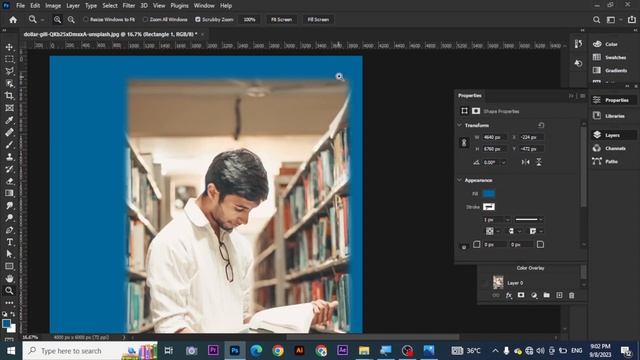Select the Crop tool
This screenshot has height=360, width=640.
pyautogui.click(x=9, y=96)
